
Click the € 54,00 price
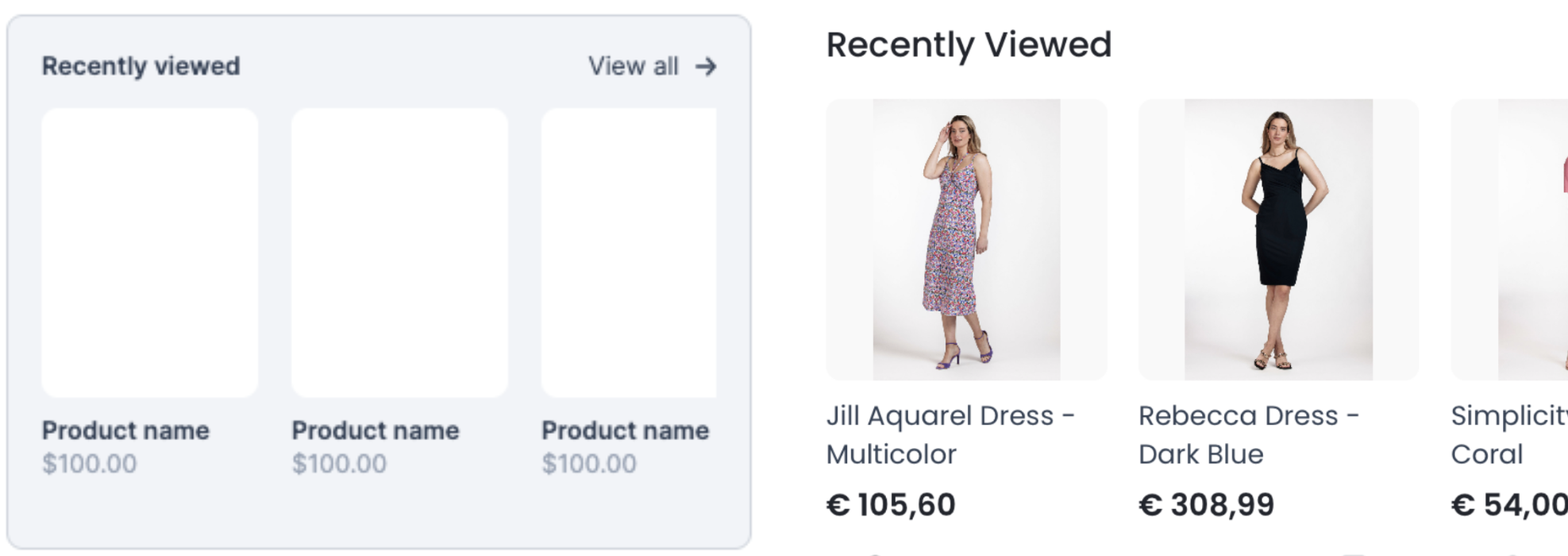(x=1508, y=505)
